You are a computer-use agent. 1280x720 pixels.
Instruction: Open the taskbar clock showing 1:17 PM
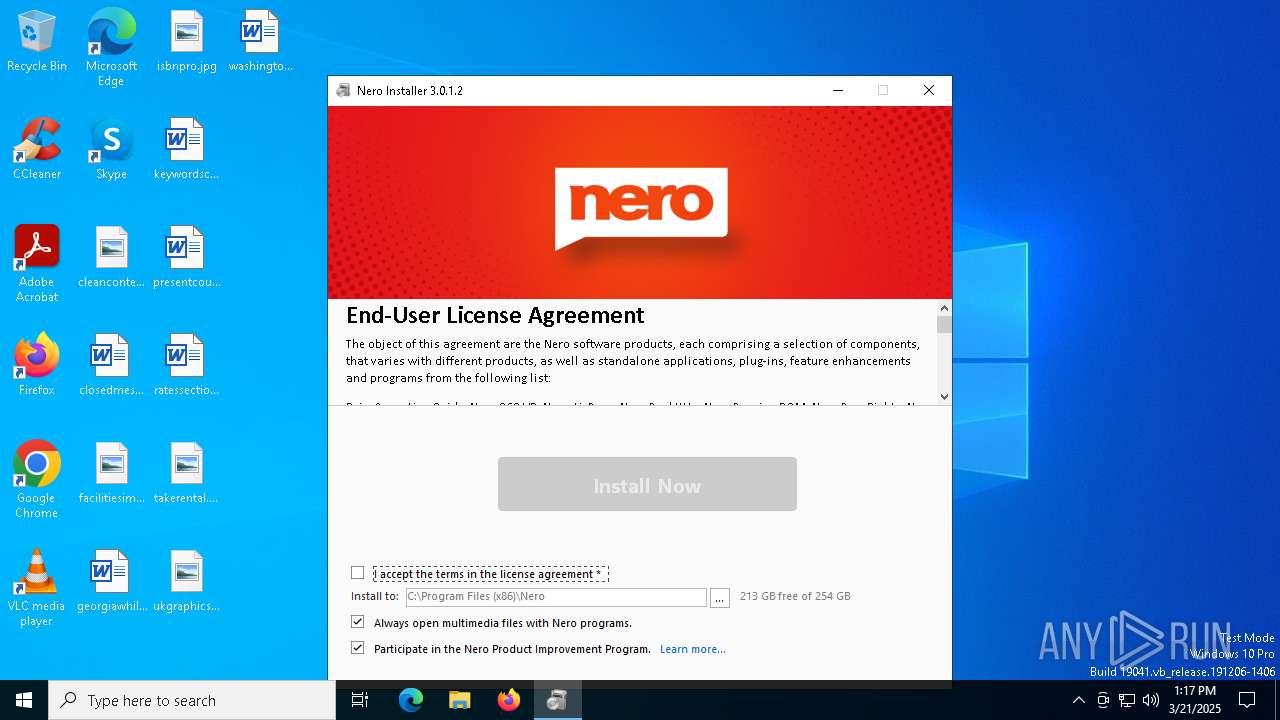(x=1195, y=700)
